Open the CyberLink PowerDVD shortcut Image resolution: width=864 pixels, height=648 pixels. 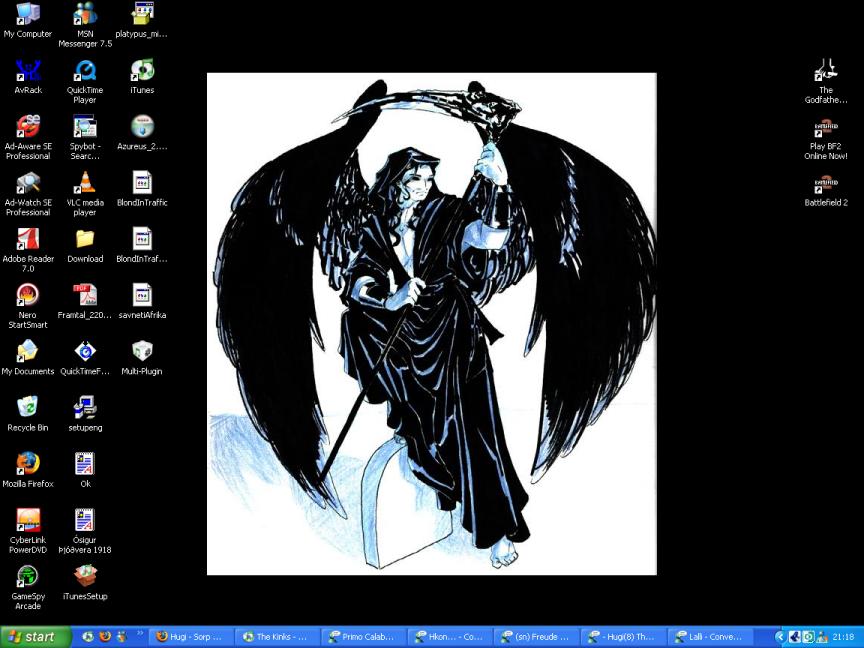tap(28, 531)
